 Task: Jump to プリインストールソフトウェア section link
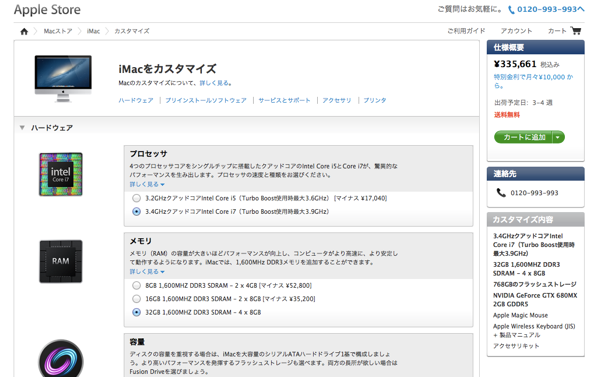point(206,100)
